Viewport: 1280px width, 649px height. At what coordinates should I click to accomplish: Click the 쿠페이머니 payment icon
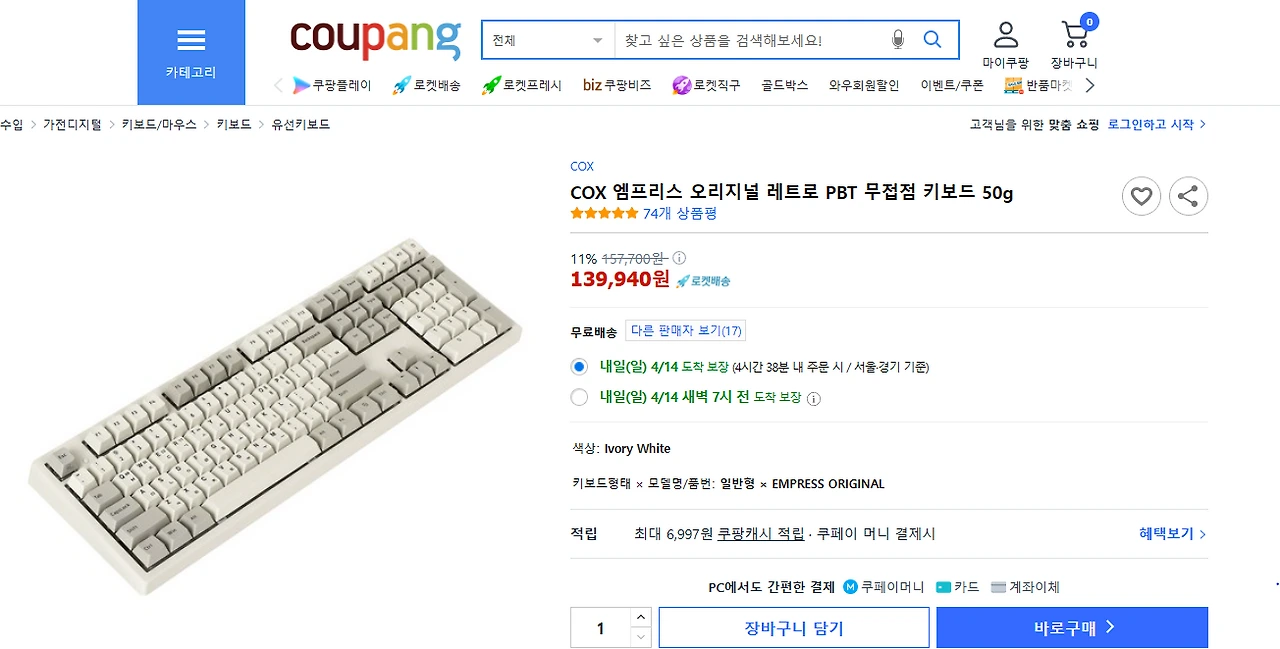click(x=850, y=587)
